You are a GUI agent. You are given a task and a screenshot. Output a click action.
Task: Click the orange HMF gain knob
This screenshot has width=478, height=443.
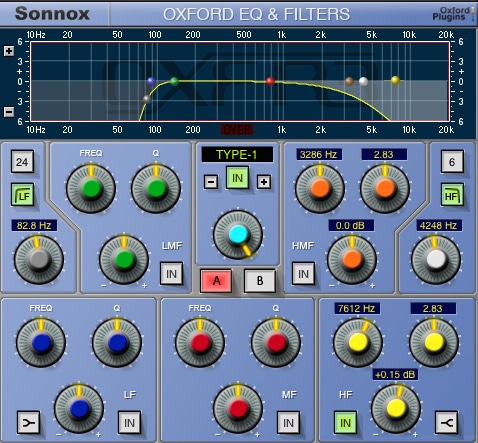(x=352, y=260)
